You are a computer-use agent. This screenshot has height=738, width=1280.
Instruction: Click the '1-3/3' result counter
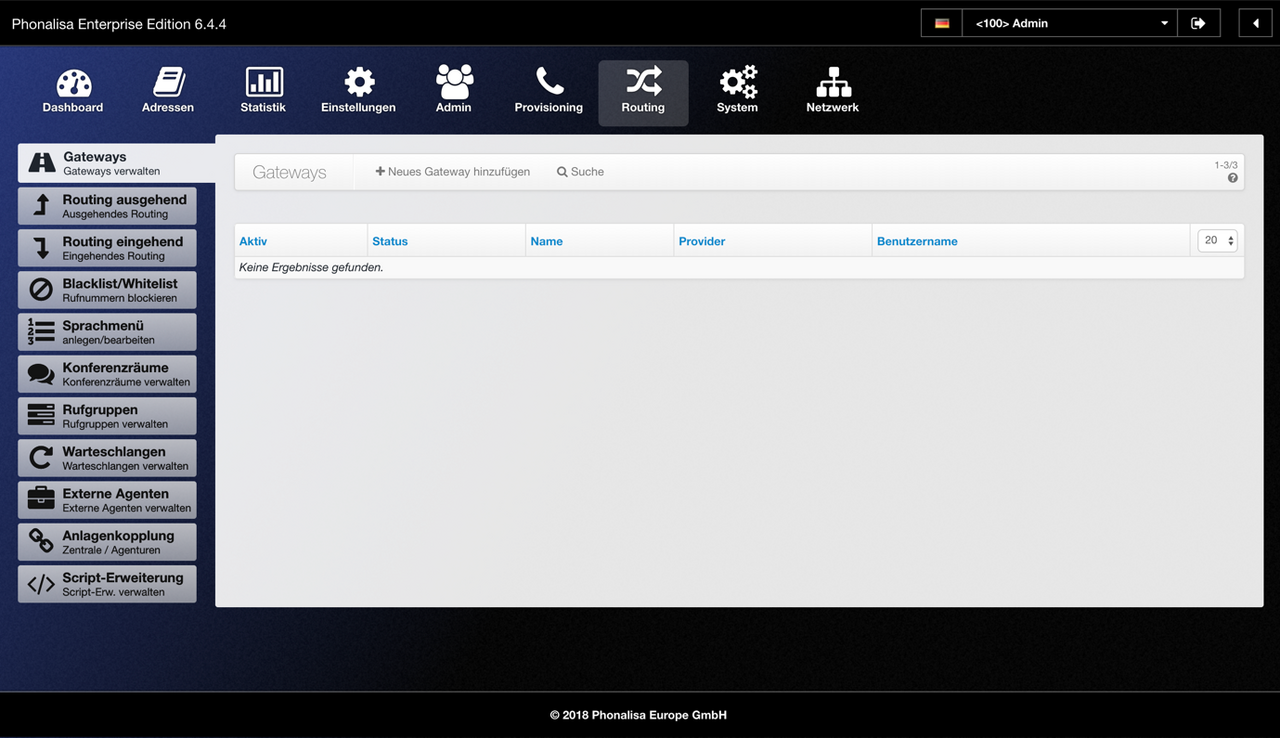click(1226, 165)
